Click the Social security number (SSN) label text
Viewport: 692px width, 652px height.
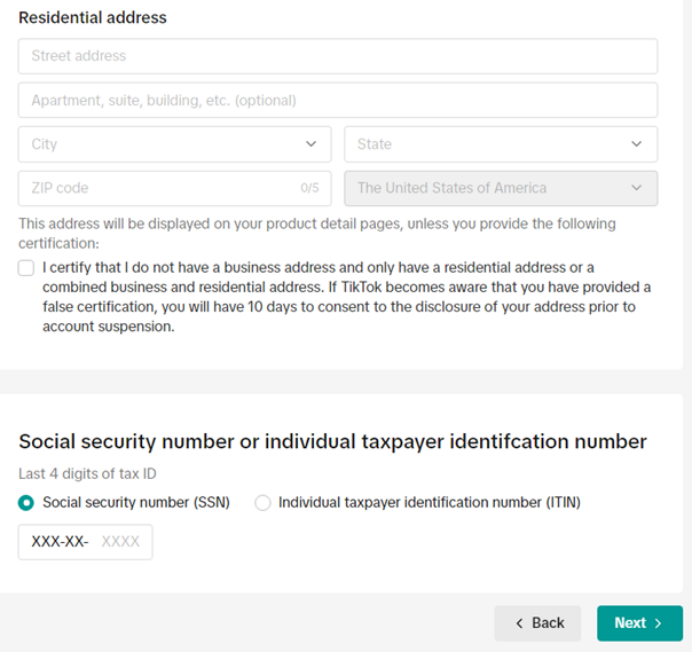(136, 503)
